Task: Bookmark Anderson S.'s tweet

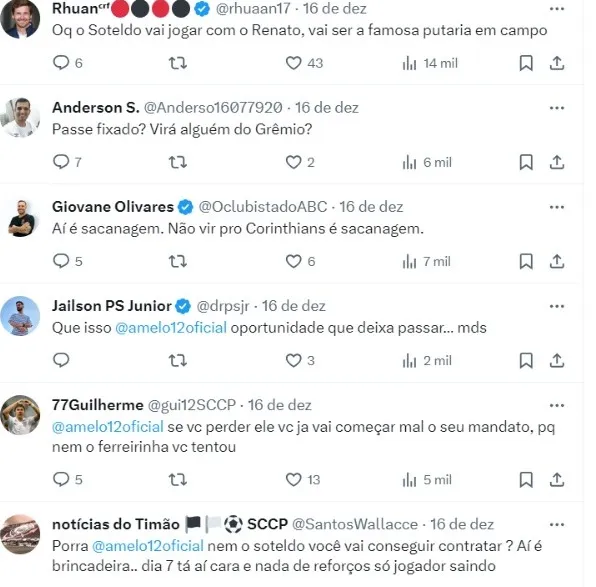Action: (526, 162)
